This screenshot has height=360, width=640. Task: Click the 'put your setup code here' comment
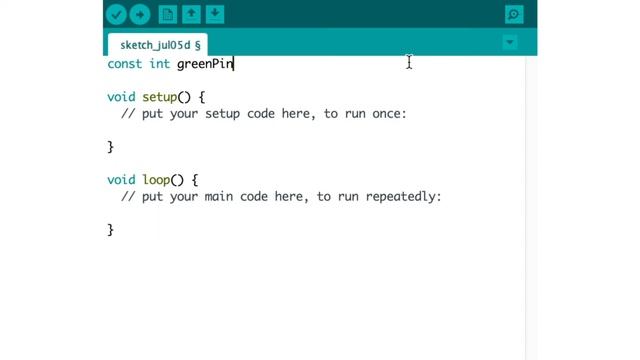[264, 113]
